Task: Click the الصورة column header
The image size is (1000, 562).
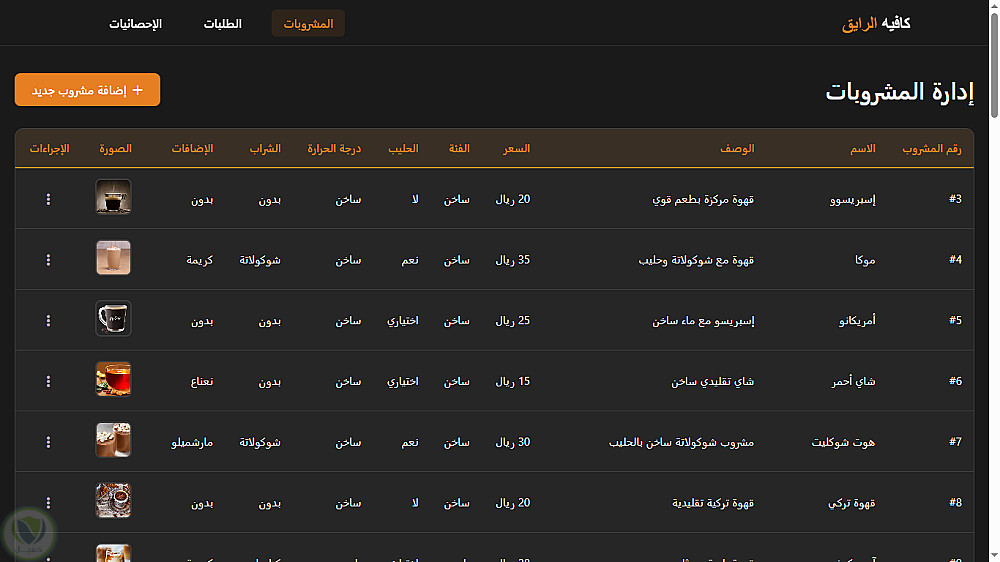Action: click(x=115, y=149)
